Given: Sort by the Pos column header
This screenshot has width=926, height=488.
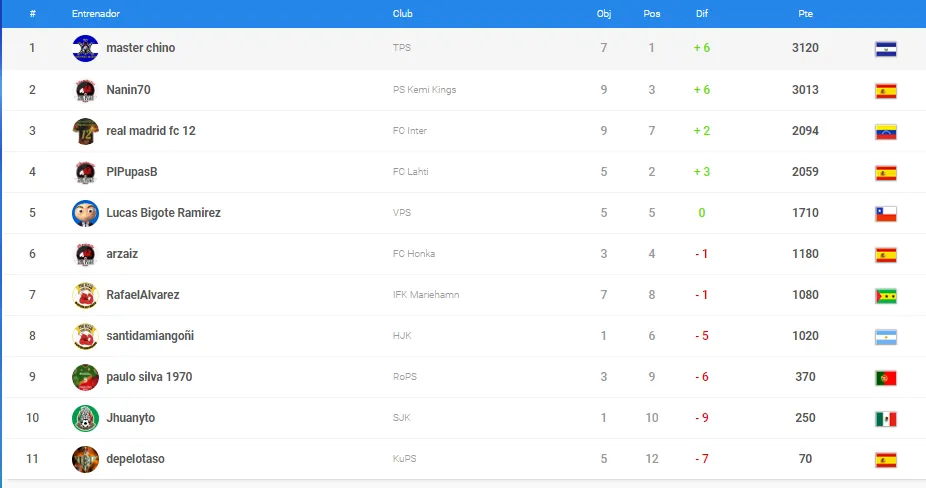Looking at the screenshot, I should click(652, 14).
